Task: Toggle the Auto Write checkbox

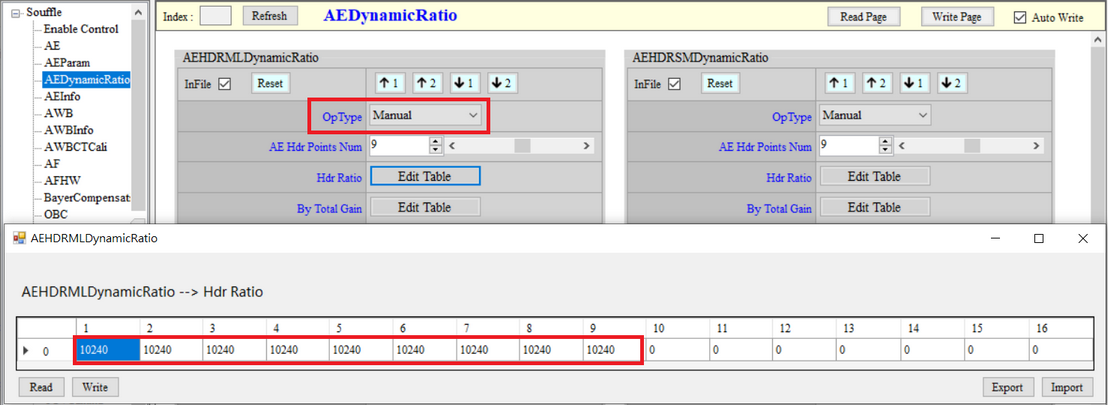Action: pos(1019,17)
